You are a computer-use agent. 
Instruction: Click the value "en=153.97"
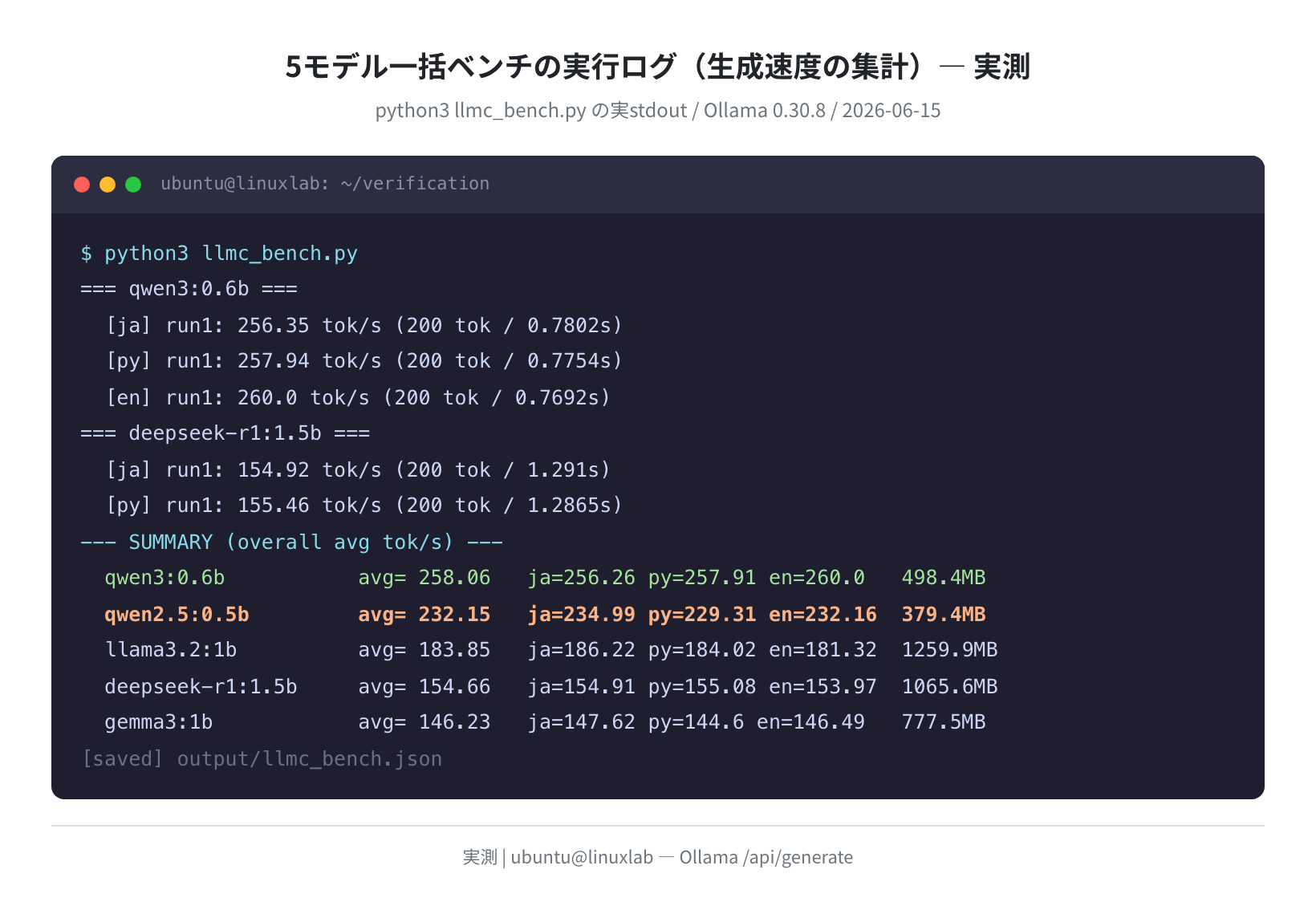tap(823, 686)
